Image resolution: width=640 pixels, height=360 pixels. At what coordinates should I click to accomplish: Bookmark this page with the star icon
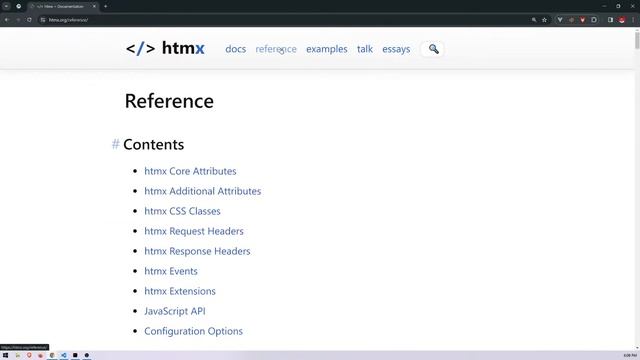(544, 20)
